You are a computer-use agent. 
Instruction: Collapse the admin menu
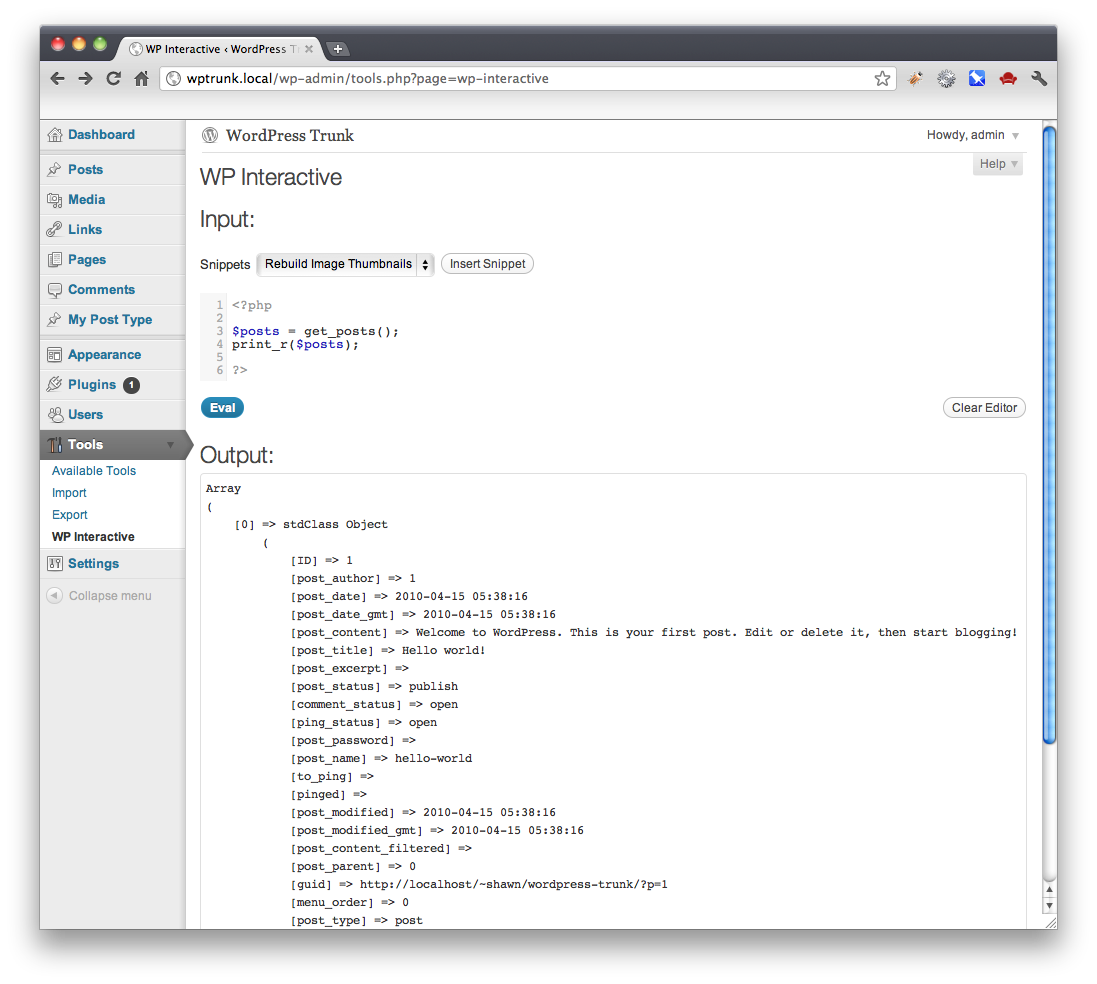[x=99, y=596]
